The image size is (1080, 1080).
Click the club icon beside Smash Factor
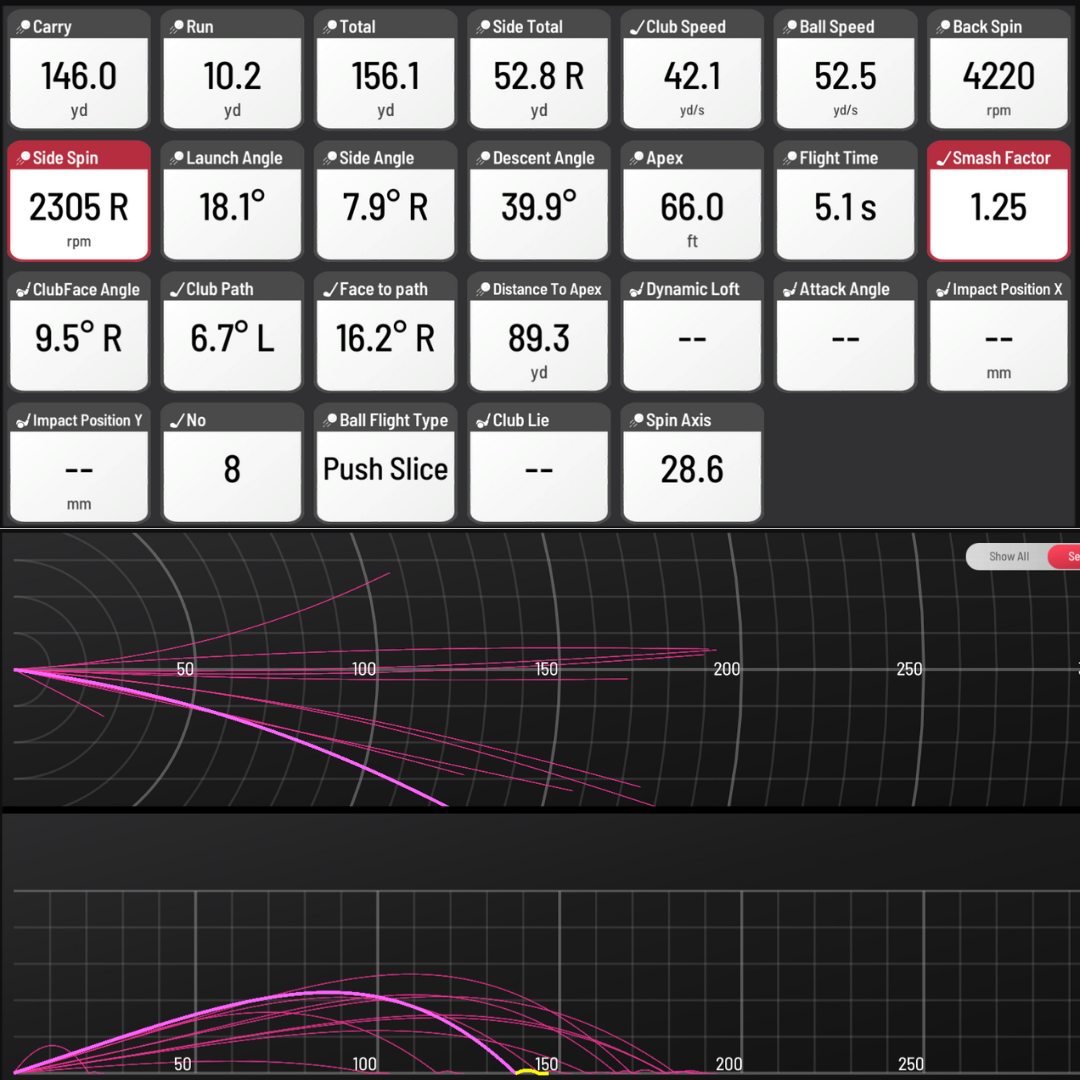click(943, 158)
